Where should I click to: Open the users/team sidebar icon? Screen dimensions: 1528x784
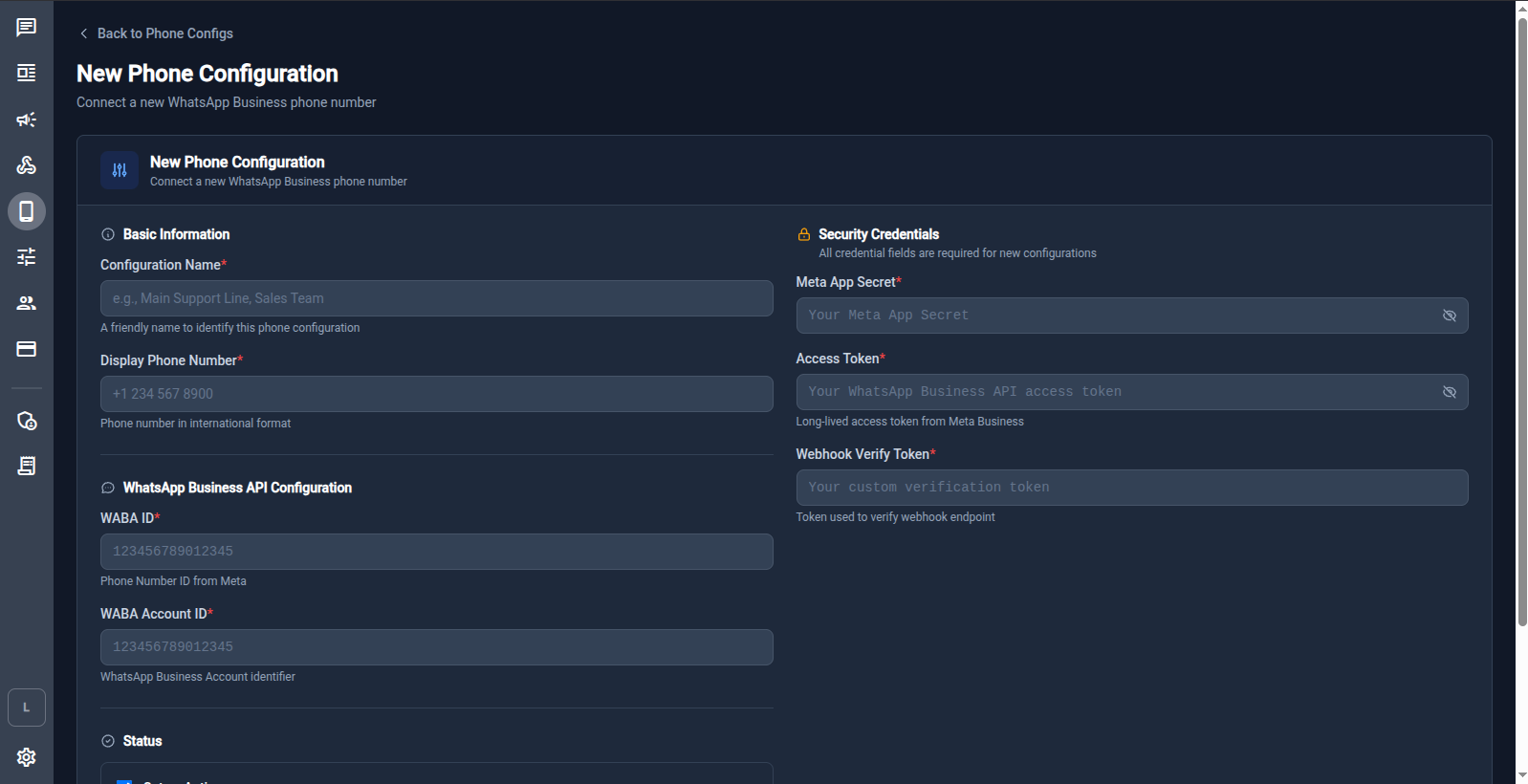[x=27, y=303]
